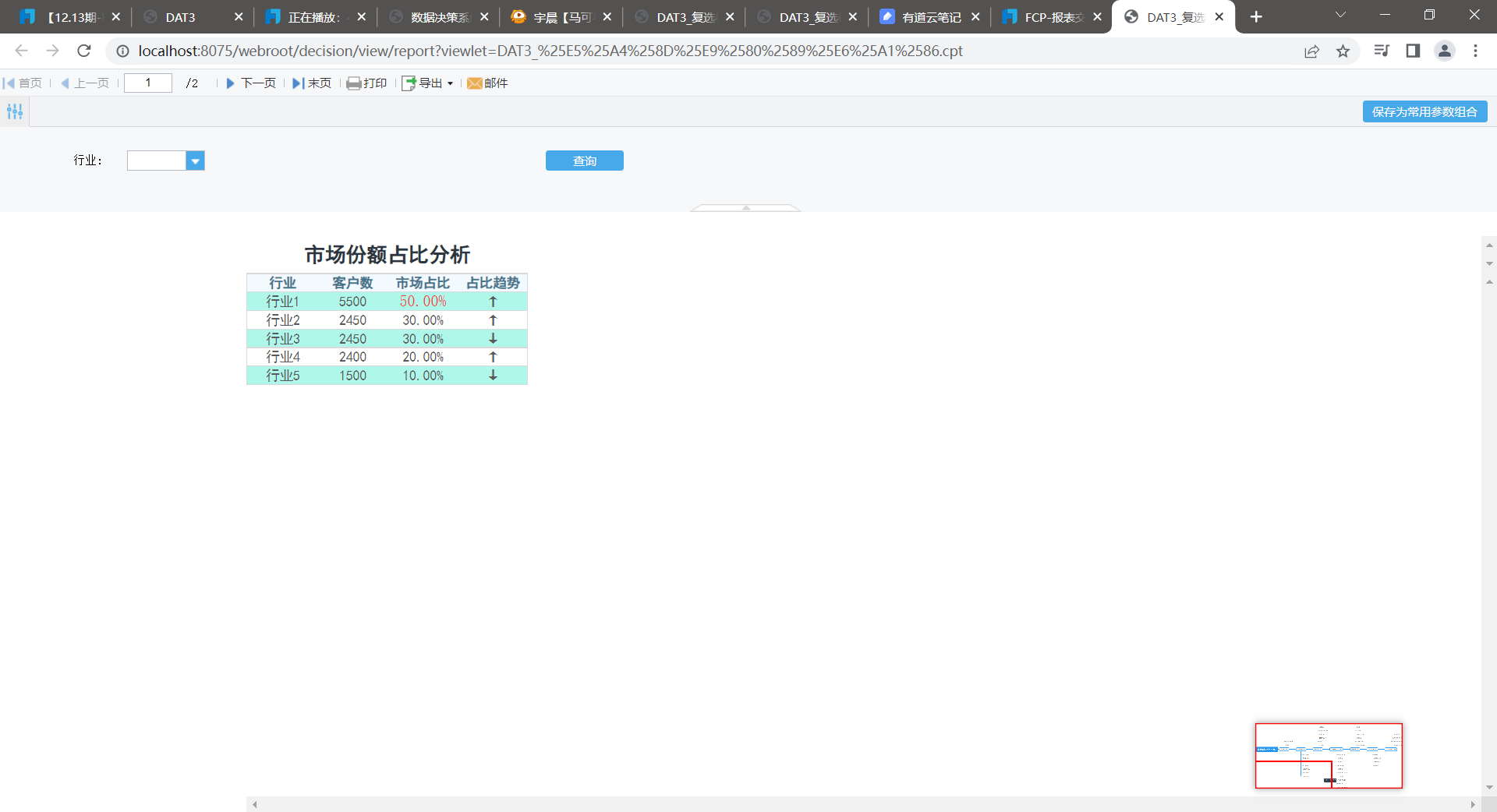The width and height of the screenshot is (1497, 812).
Task: Click the vertical scrollbar down arrow at bottom
Action: coord(1489,787)
